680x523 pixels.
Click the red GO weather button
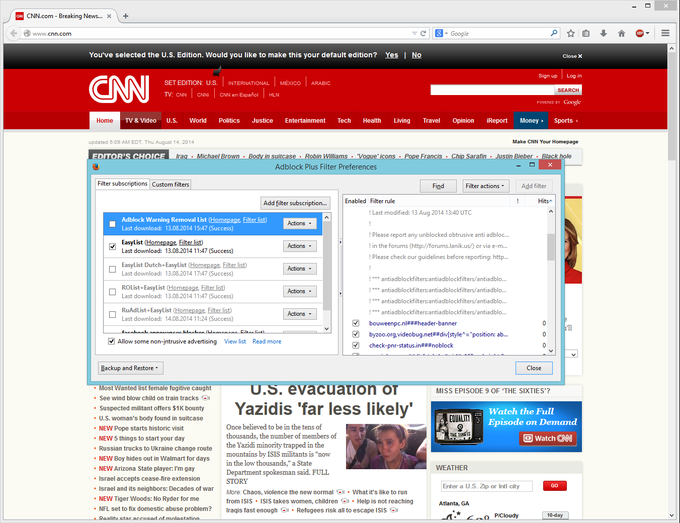555,486
